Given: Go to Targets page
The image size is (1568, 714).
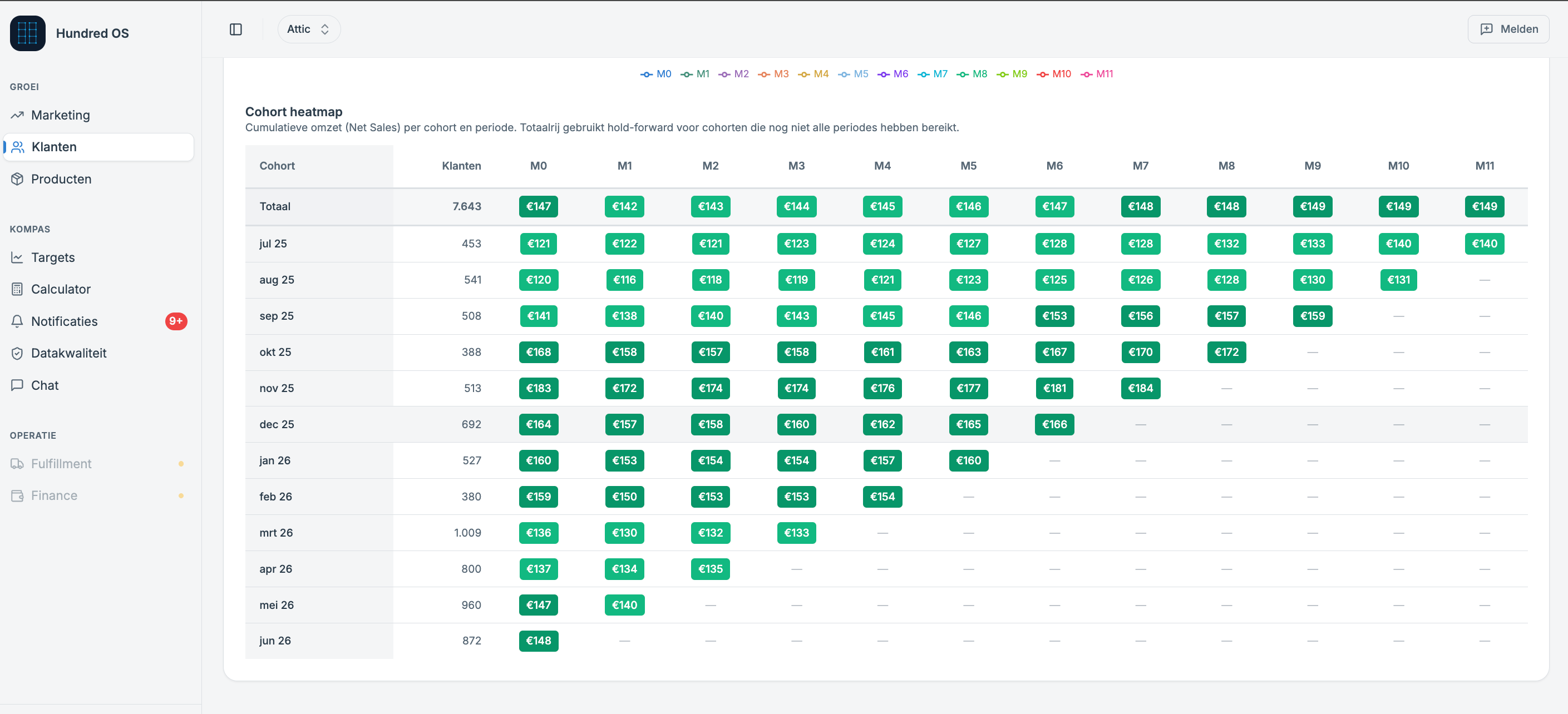Looking at the screenshot, I should pos(98,257).
